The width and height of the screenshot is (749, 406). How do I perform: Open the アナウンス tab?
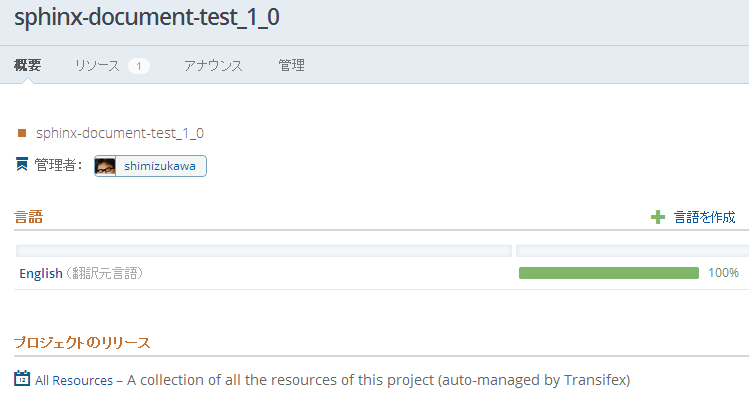[213, 65]
